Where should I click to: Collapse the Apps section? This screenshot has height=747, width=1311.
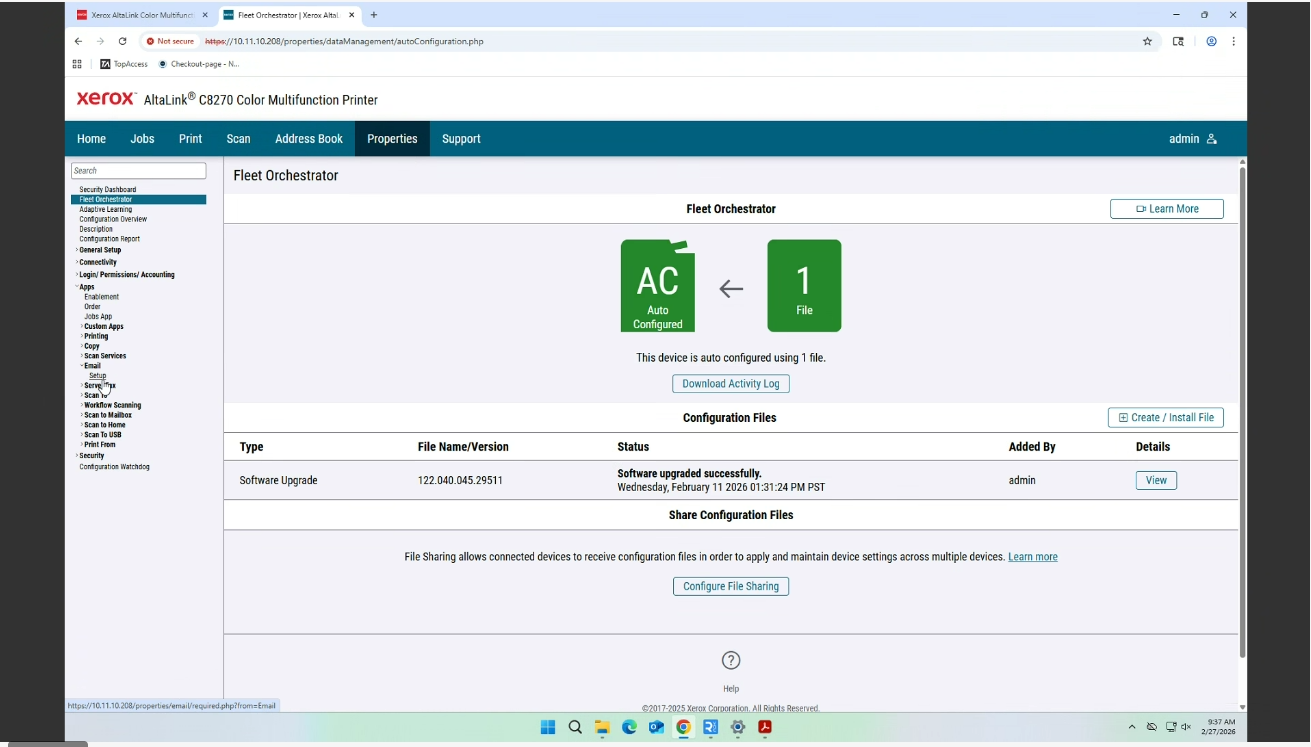tap(86, 286)
